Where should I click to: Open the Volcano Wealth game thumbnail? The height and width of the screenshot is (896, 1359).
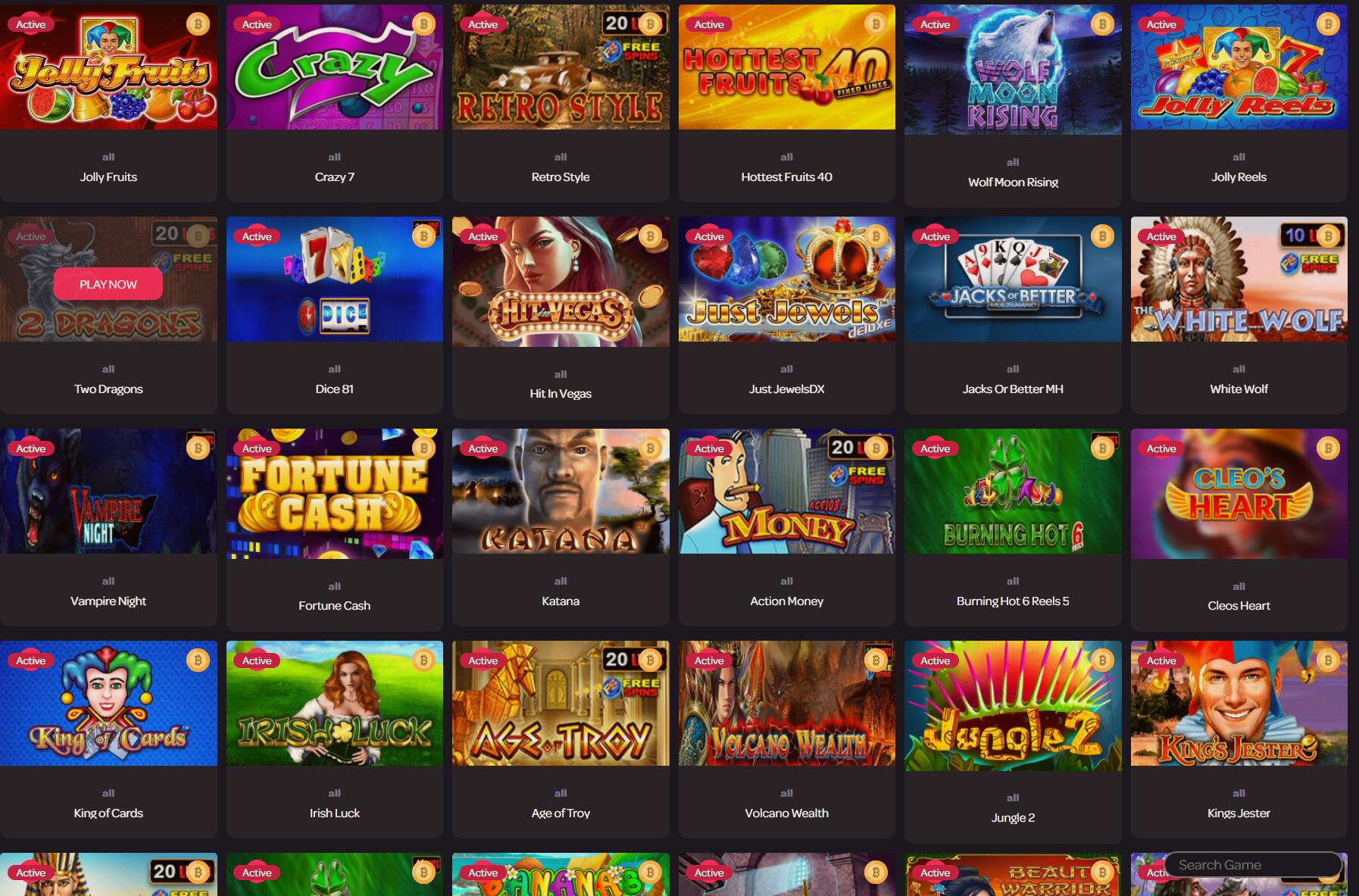(786, 704)
